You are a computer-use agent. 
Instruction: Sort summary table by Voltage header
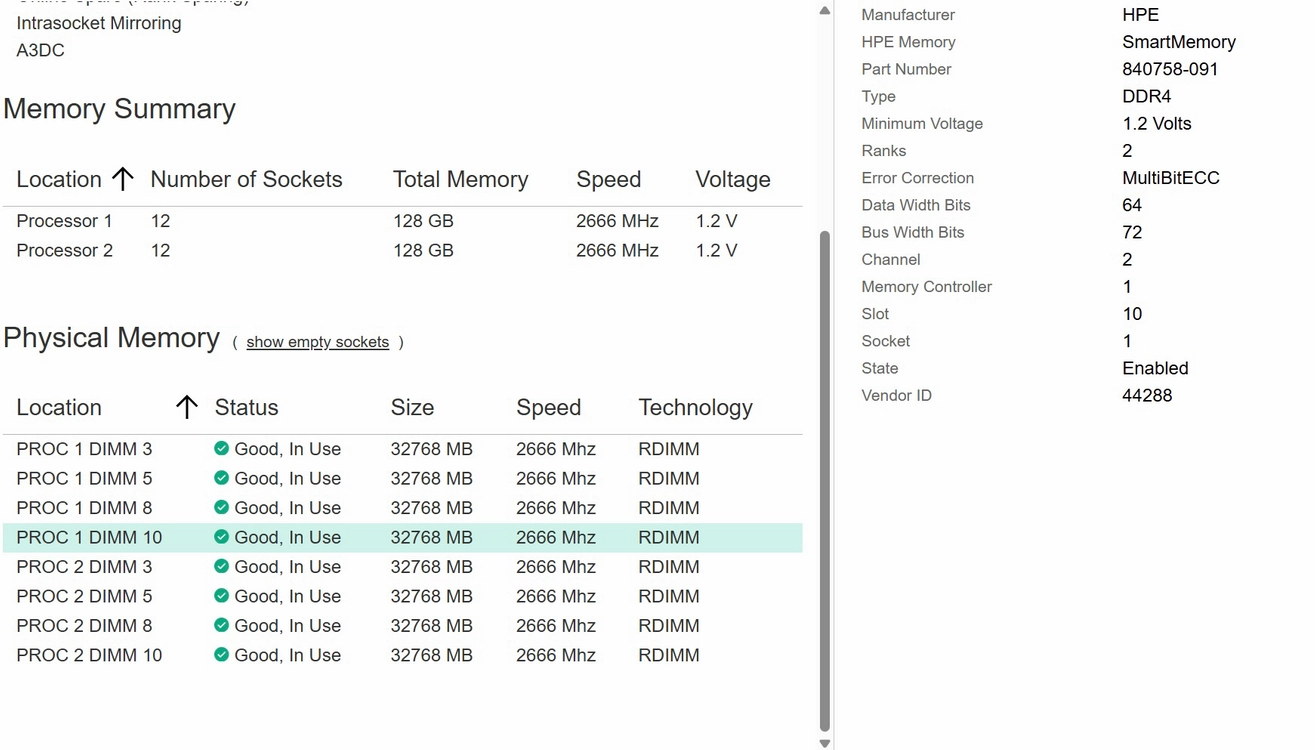tap(733, 179)
